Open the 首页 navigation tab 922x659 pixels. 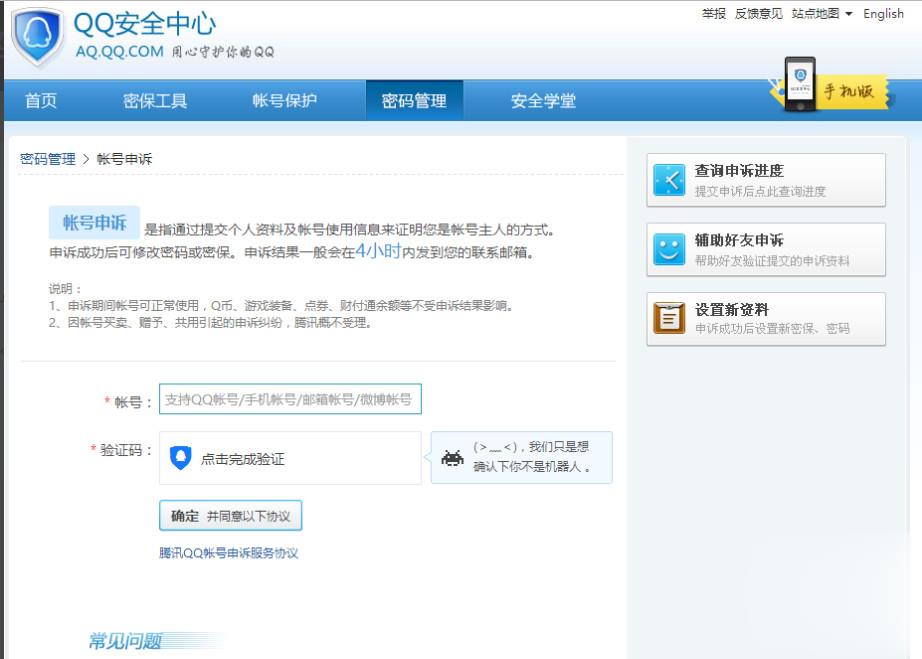41,101
